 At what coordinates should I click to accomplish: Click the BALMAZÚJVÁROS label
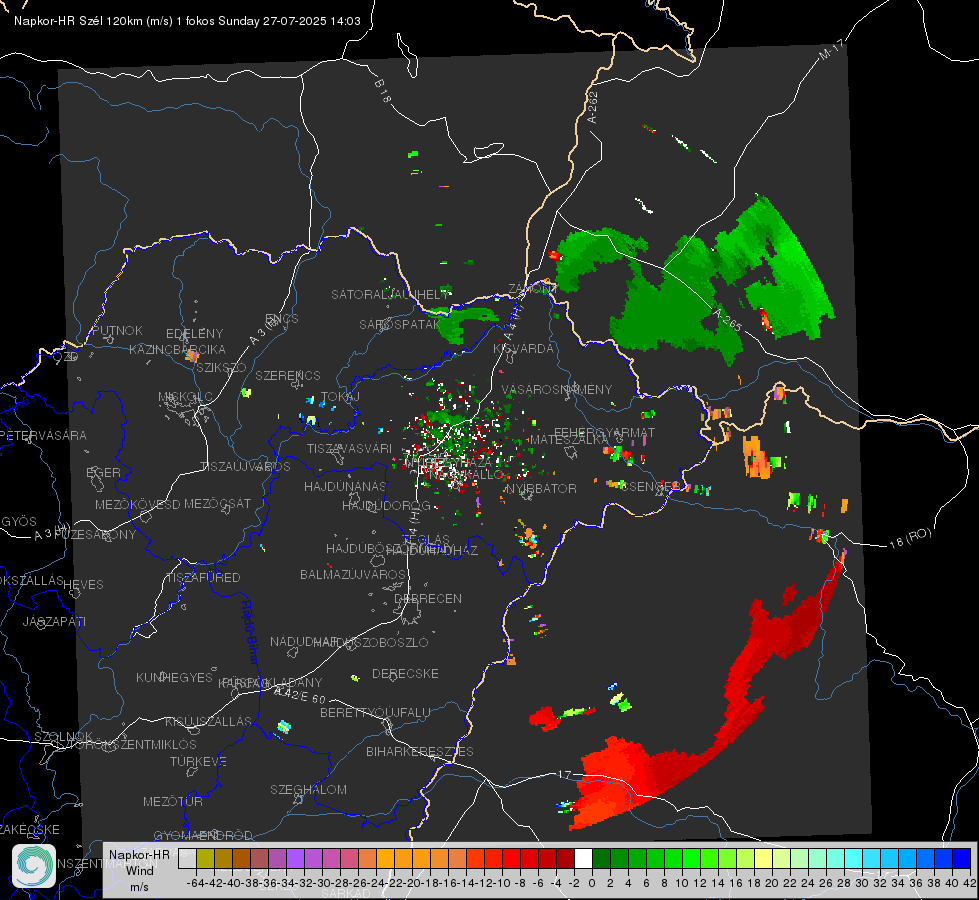pos(353,574)
